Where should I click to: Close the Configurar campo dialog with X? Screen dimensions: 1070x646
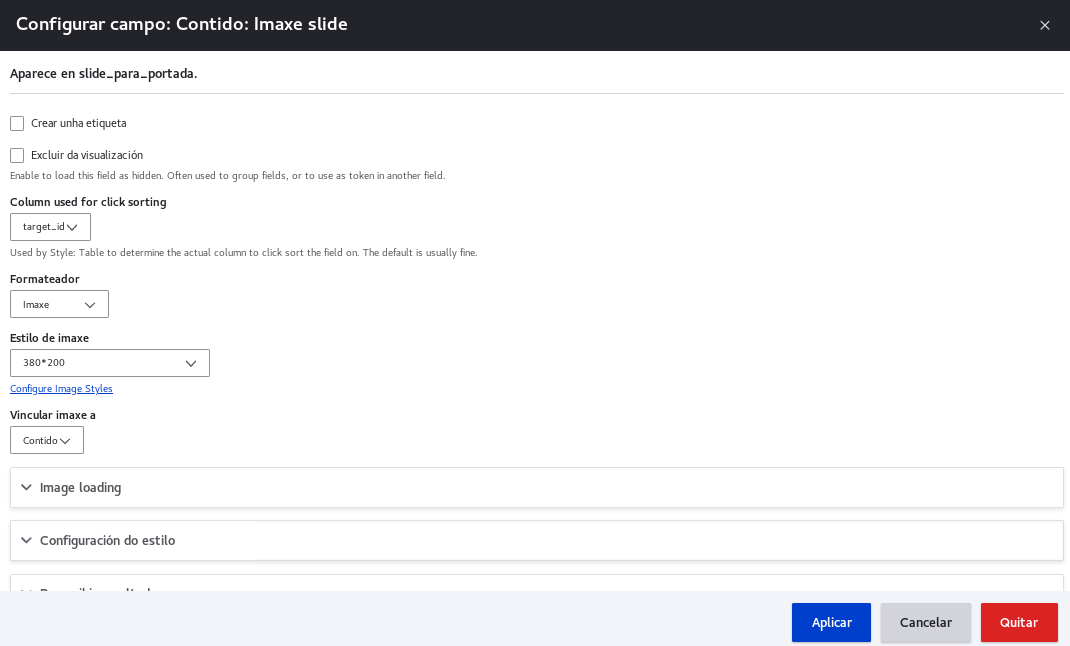(1044, 25)
